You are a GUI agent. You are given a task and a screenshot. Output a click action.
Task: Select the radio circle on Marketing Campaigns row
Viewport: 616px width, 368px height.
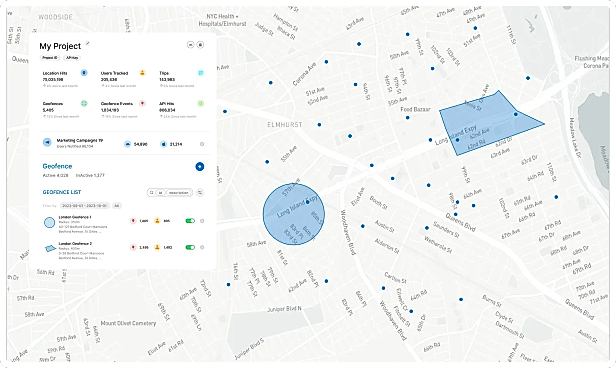point(202,144)
